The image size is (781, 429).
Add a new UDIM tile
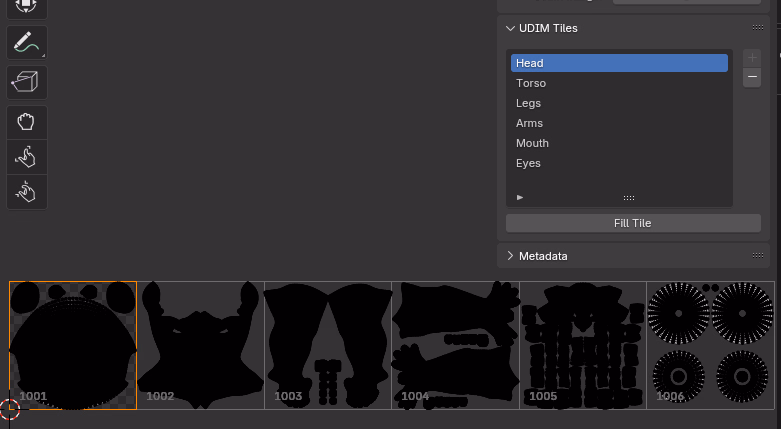tap(752, 57)
